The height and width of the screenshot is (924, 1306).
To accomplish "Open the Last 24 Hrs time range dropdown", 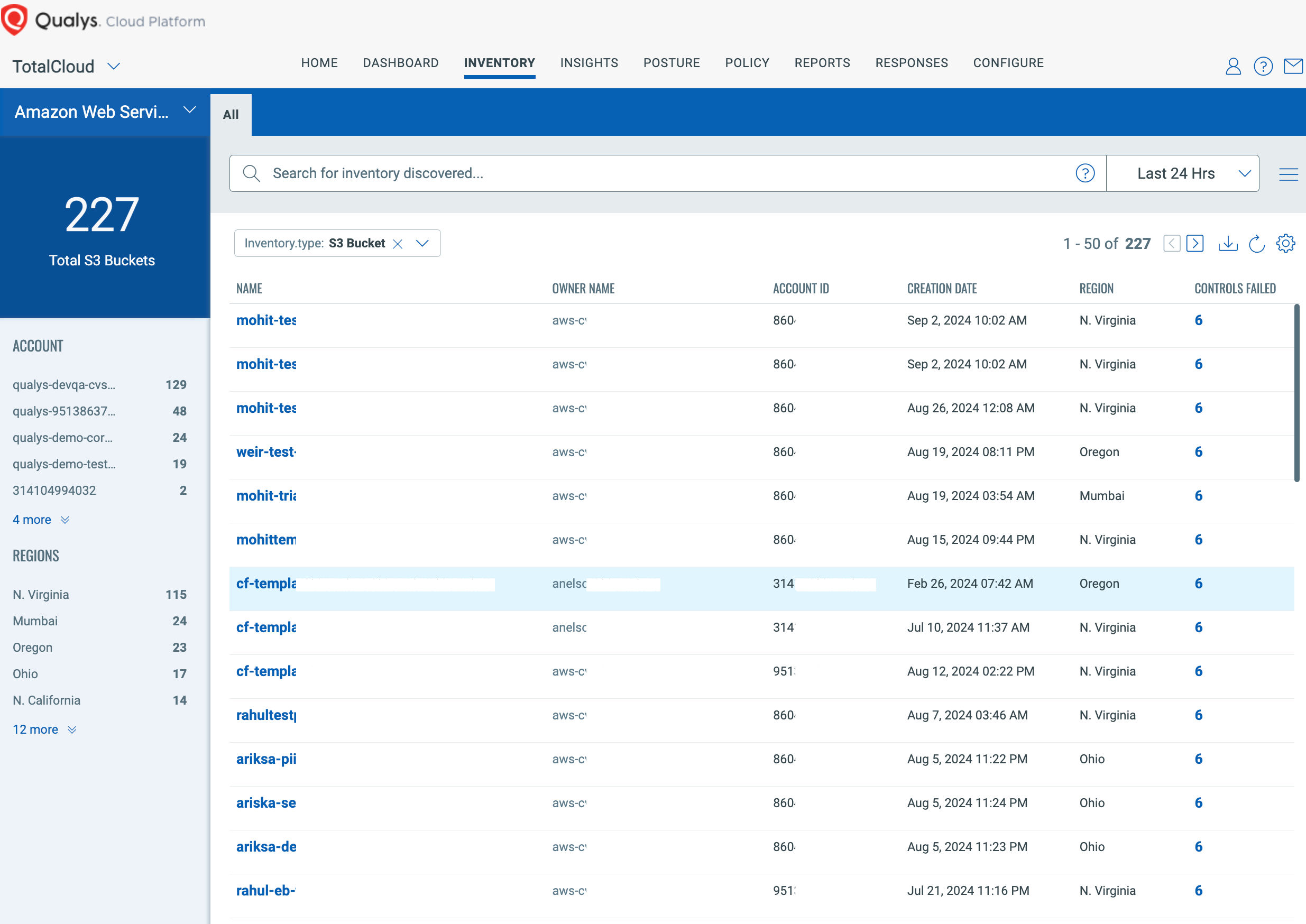I will [x=1182, y=173].
